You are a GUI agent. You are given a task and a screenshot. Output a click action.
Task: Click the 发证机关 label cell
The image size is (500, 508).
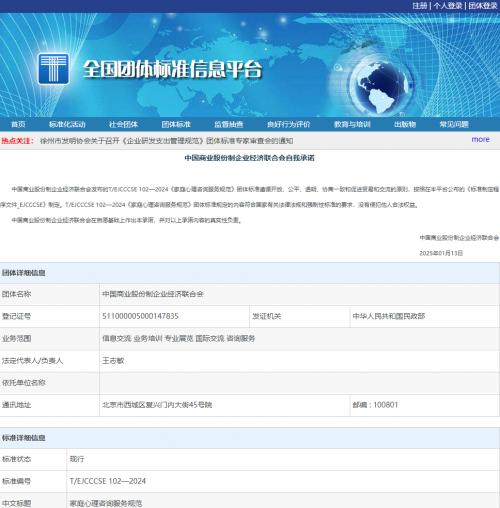click(300, 316)
